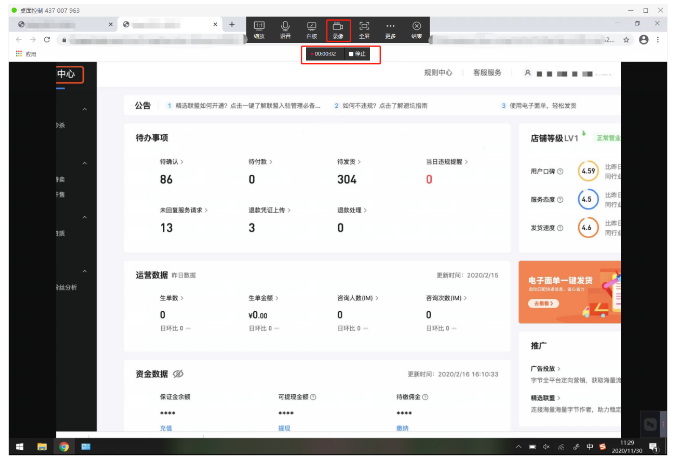Viewport: 676px width, 459px height.
Task: Open the 咨询次数(IM) metric link
Action: [x=447, y=298]
